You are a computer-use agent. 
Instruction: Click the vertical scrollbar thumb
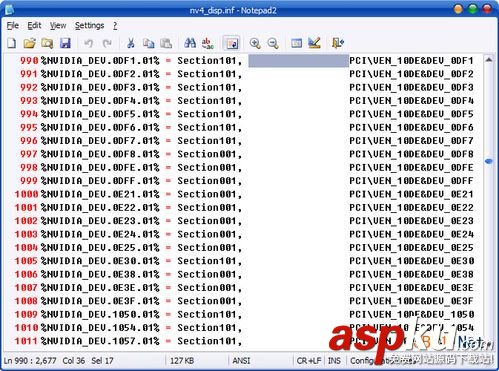click(x=489, y=161)
